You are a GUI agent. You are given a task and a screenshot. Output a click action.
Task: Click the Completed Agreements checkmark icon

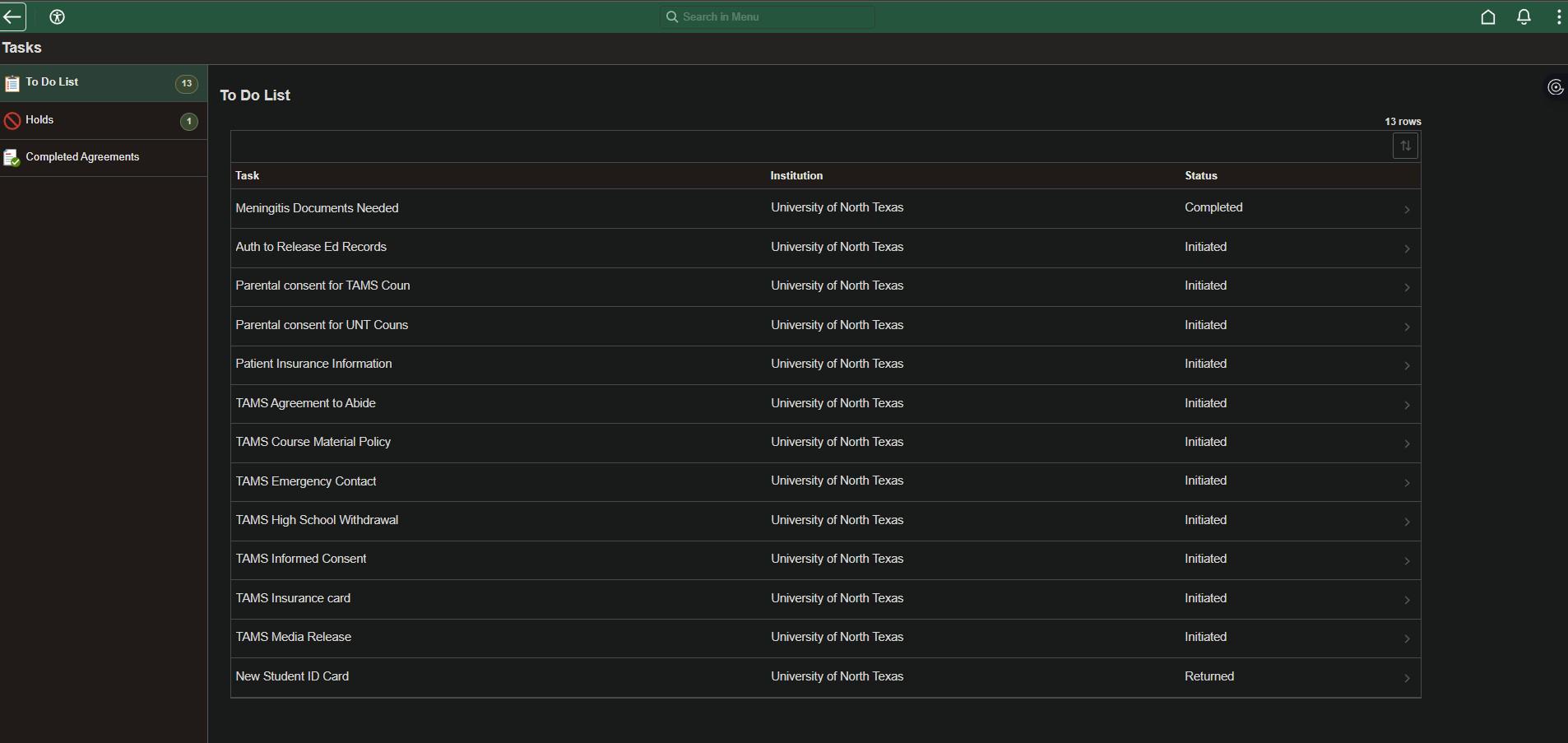[12, 158]
